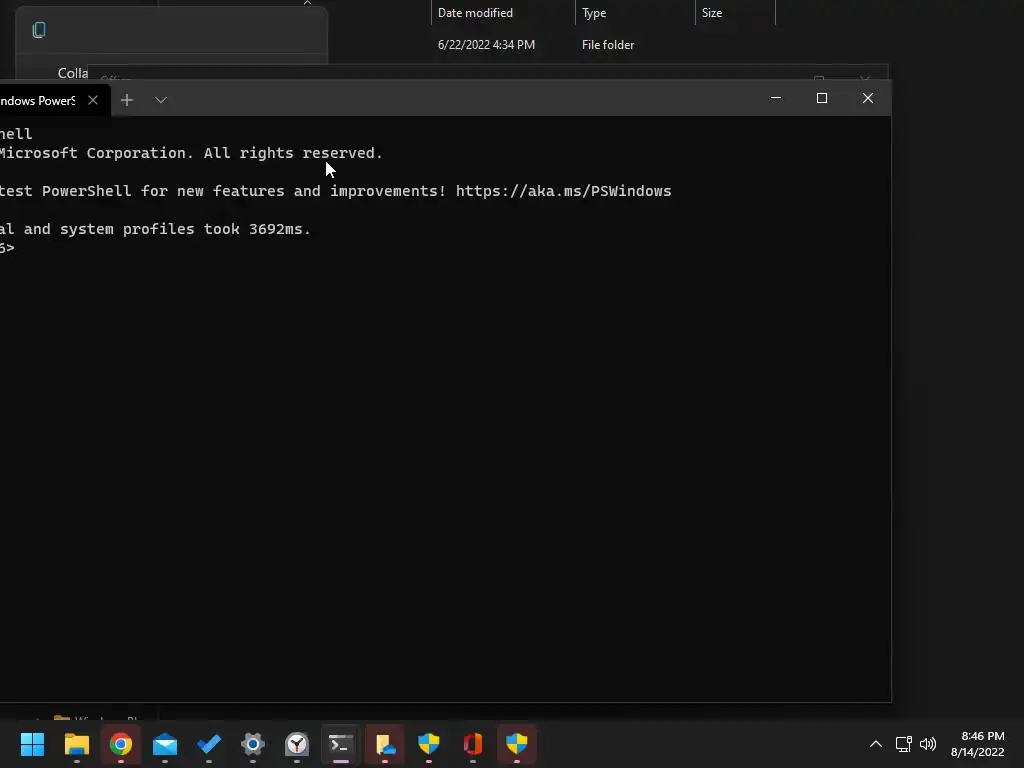
Task: Open the Mail app from taskbar
Action: coord(165,744)
